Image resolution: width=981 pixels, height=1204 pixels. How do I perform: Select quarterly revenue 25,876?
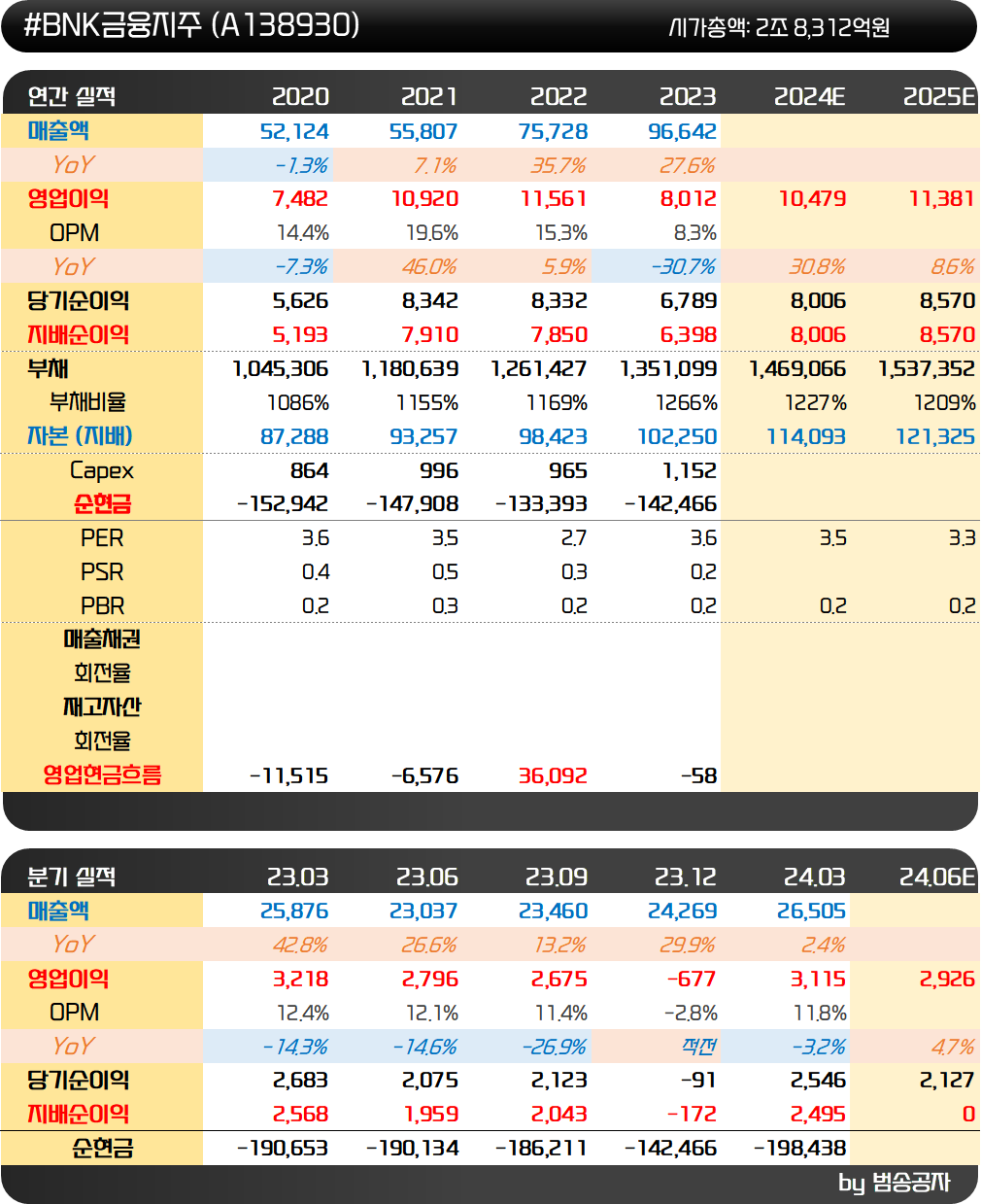[294, 911]
